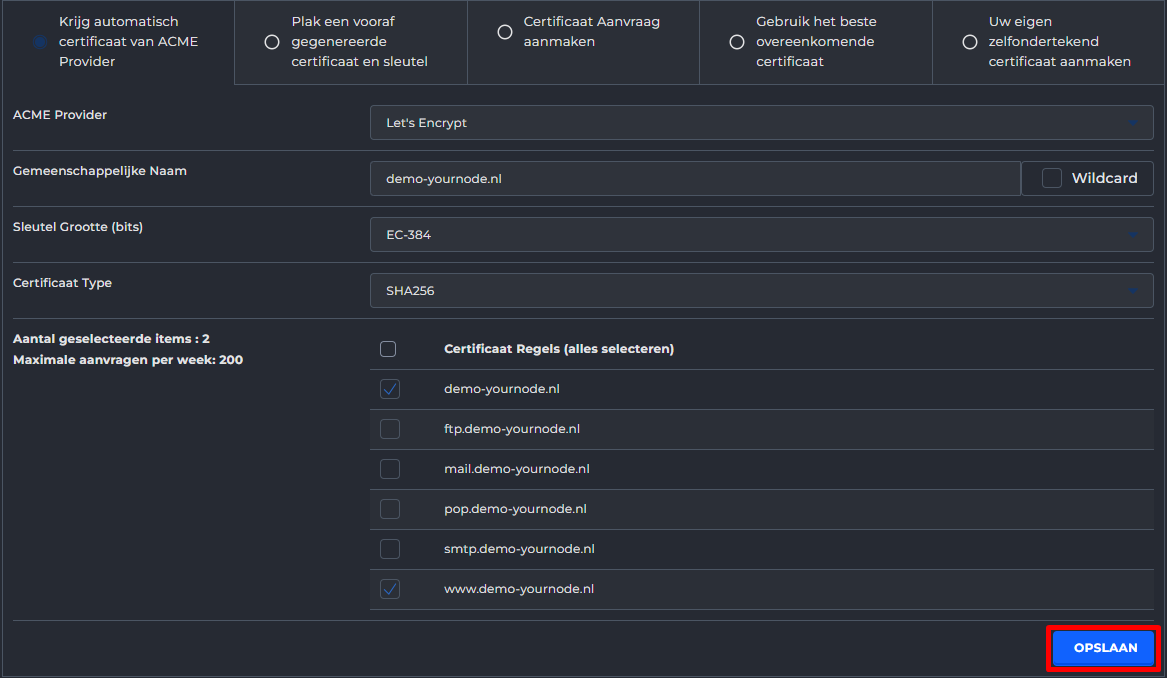Screen dimensions: 1167x678
Task: Click the 'Aantal geselecteerde items : 2' text
Action: click(112, 339)
